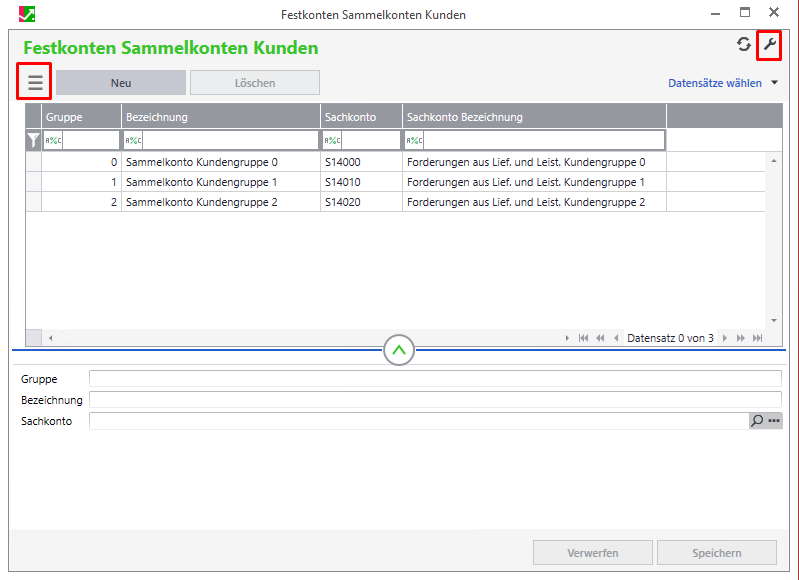Screen dimensions: 799x580
Task: Jump to the first record
Action: tap(583, 339)
